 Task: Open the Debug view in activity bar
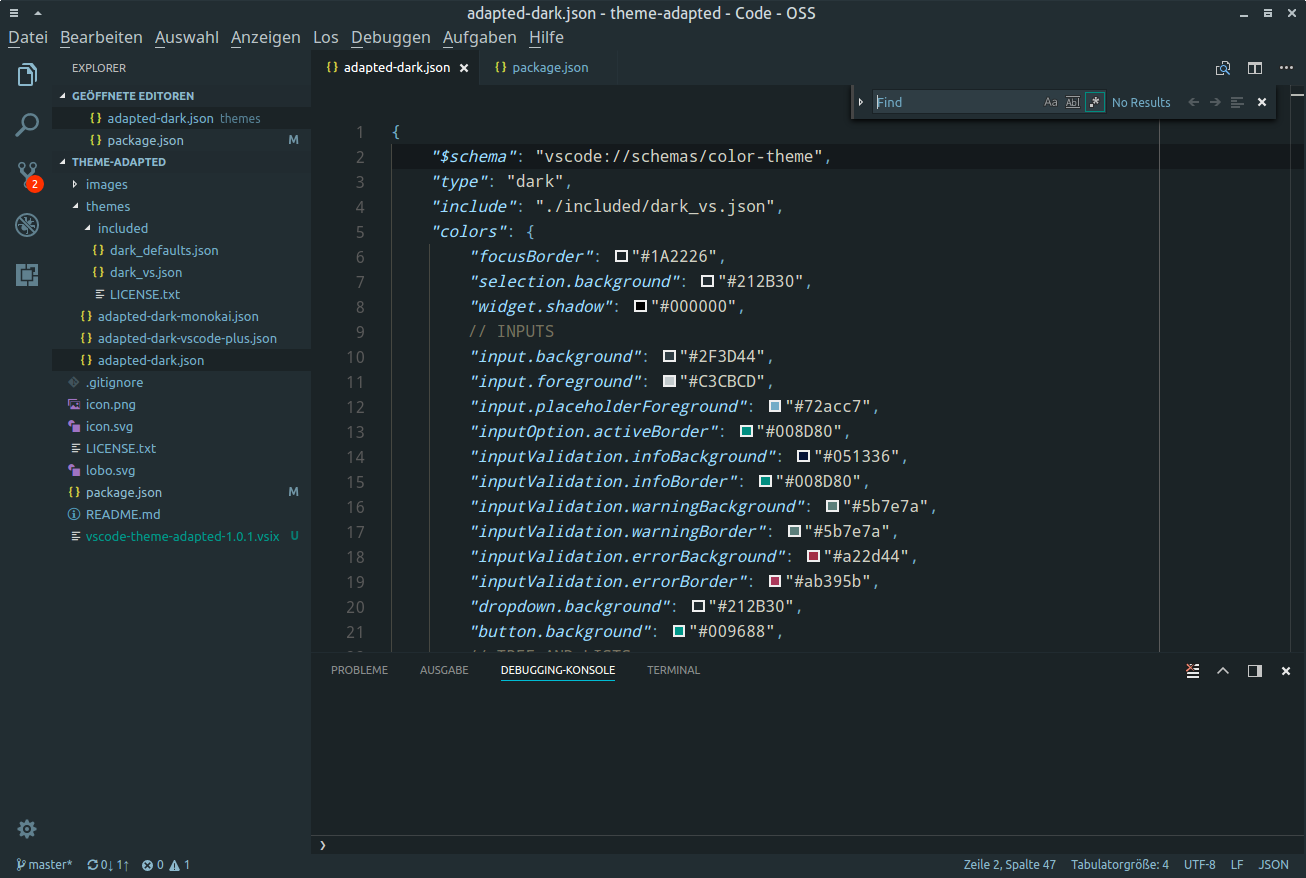[x=27, y=225]
